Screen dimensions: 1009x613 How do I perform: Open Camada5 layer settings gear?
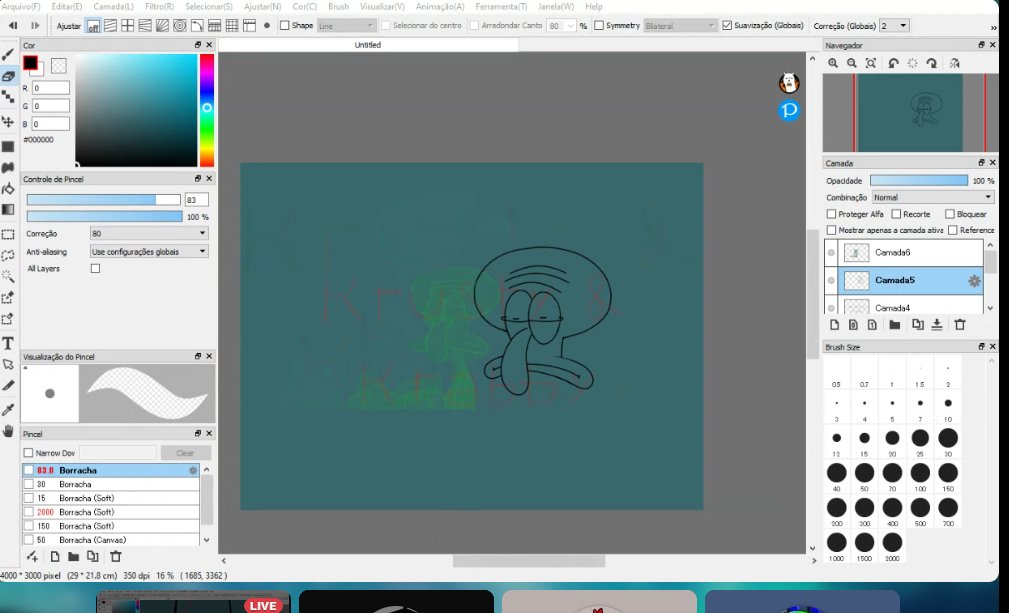tap(974, 280)
